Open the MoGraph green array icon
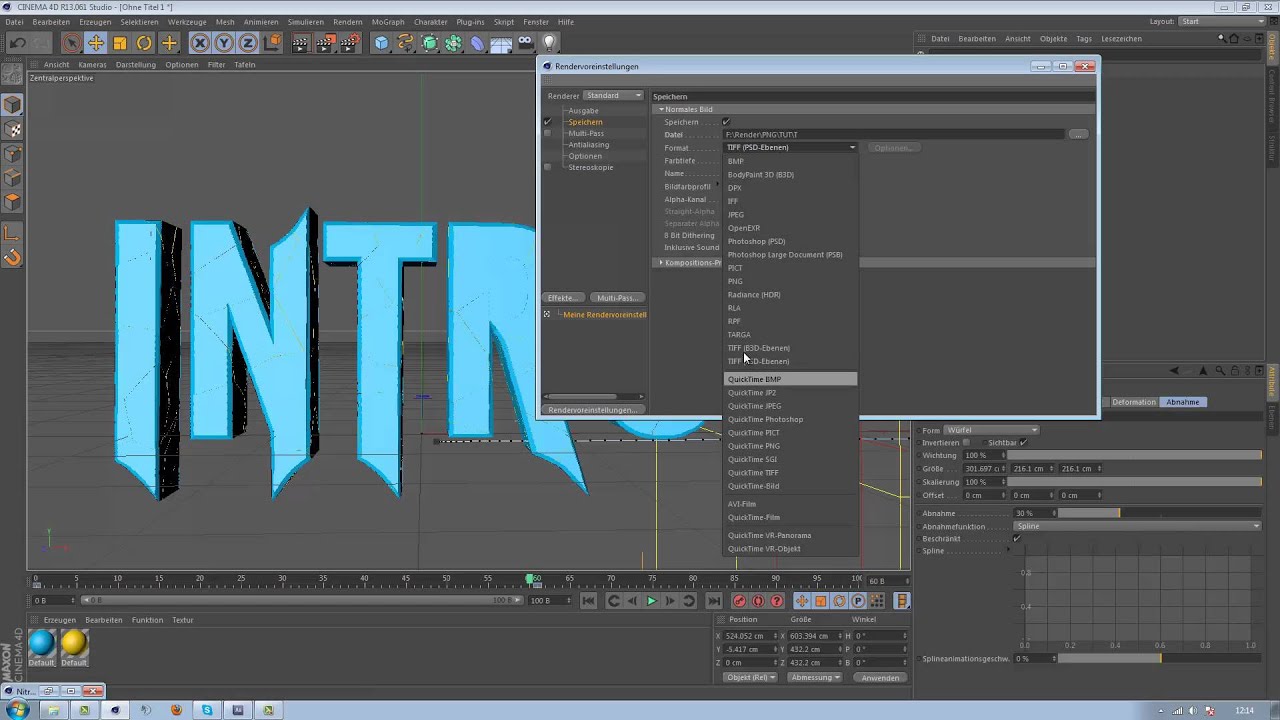 point(453,43)
